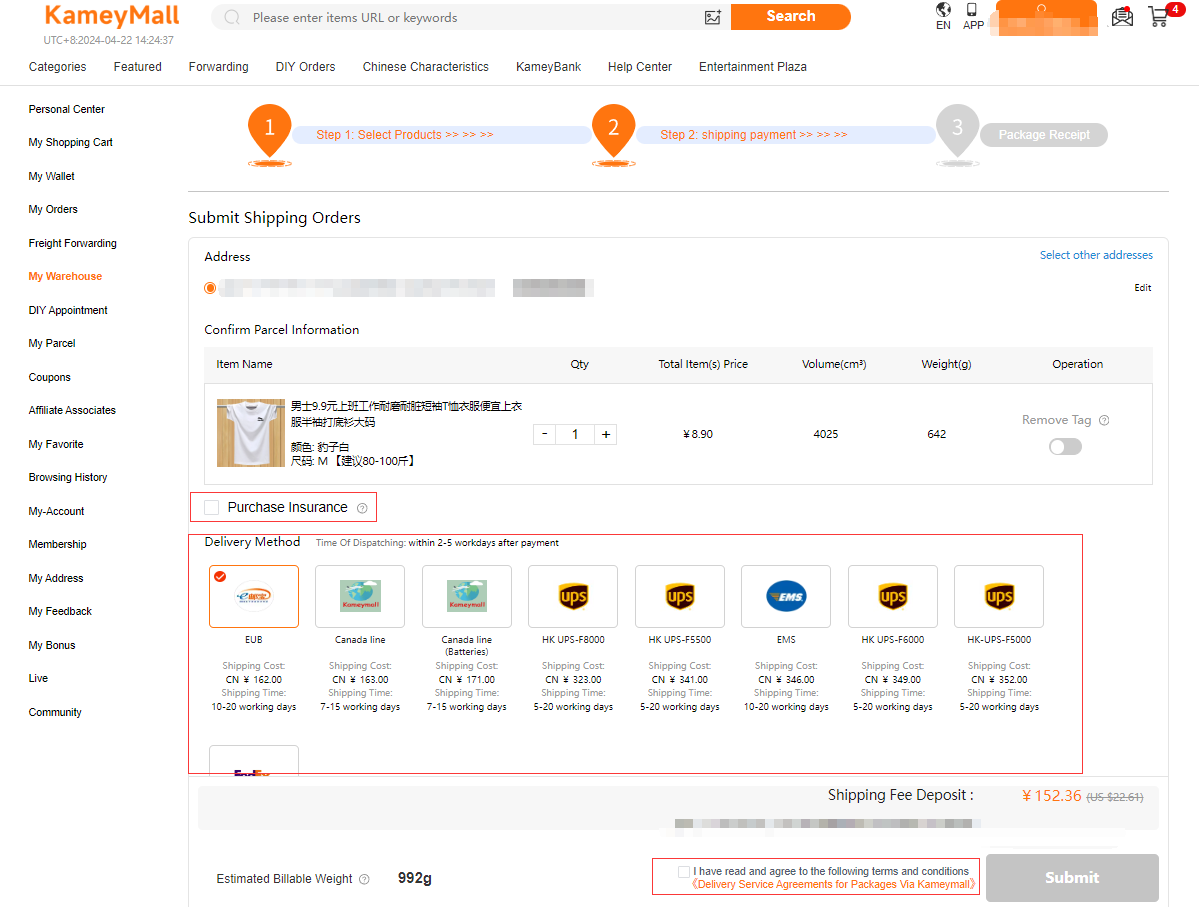1199x907 pixels.
Task: Open Community in sidebar
Action: point(55,712)
